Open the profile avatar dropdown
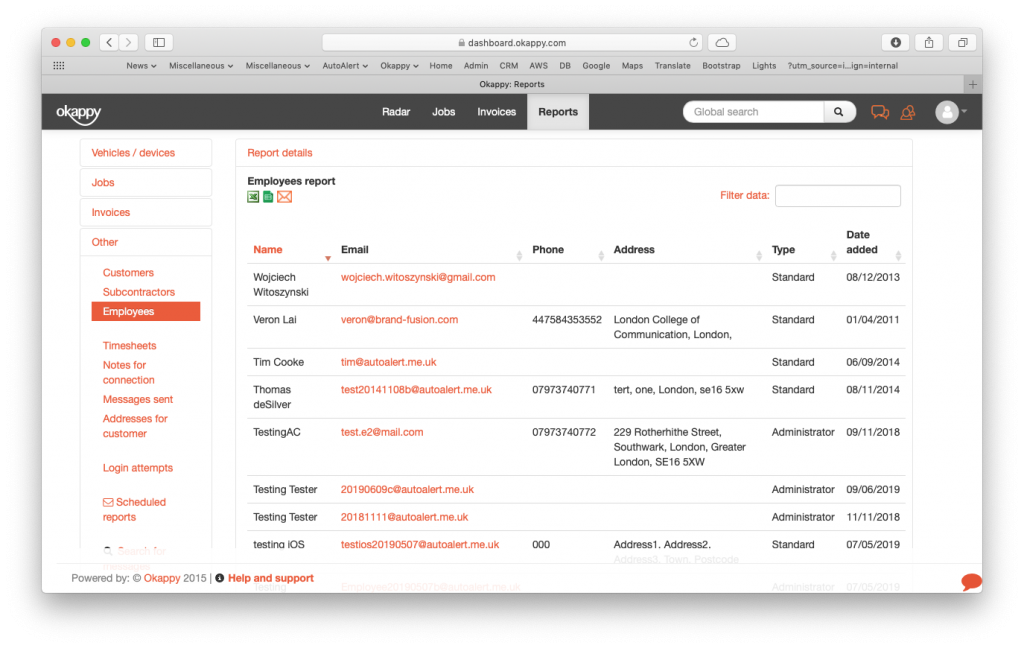The height and width of the screenshot is (648, 1024). tap(946, 111)
